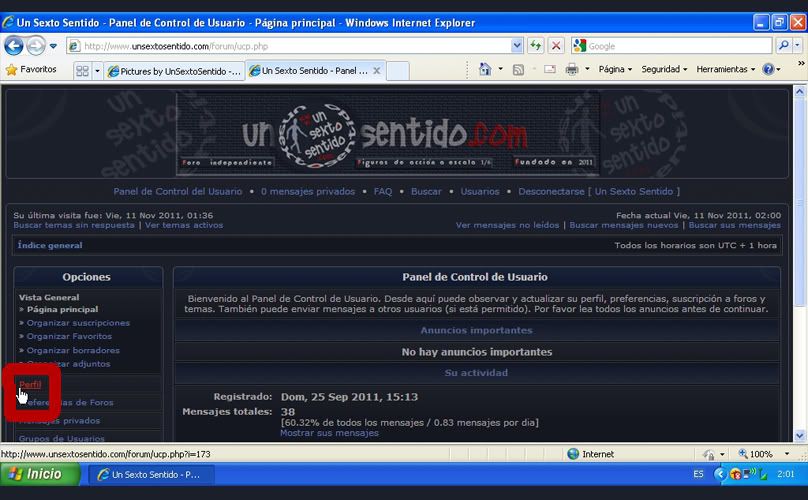Expand the Home dropdown arrow

[500, 69]
